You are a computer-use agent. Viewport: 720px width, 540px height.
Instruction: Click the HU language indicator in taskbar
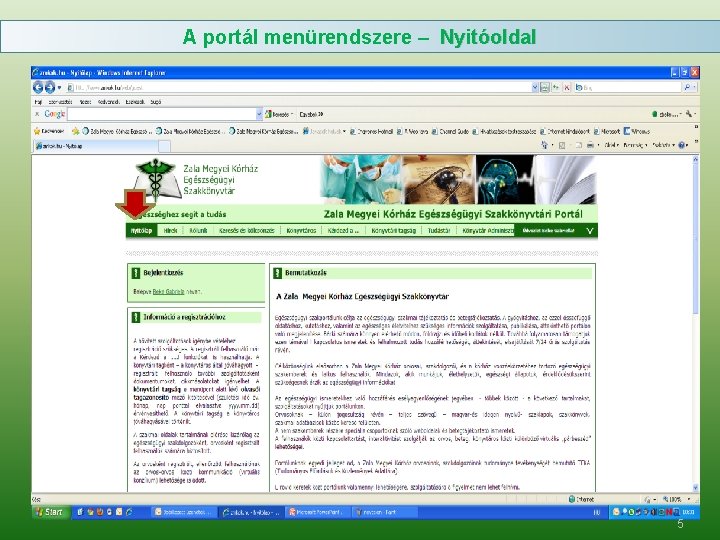pos(597,512)
